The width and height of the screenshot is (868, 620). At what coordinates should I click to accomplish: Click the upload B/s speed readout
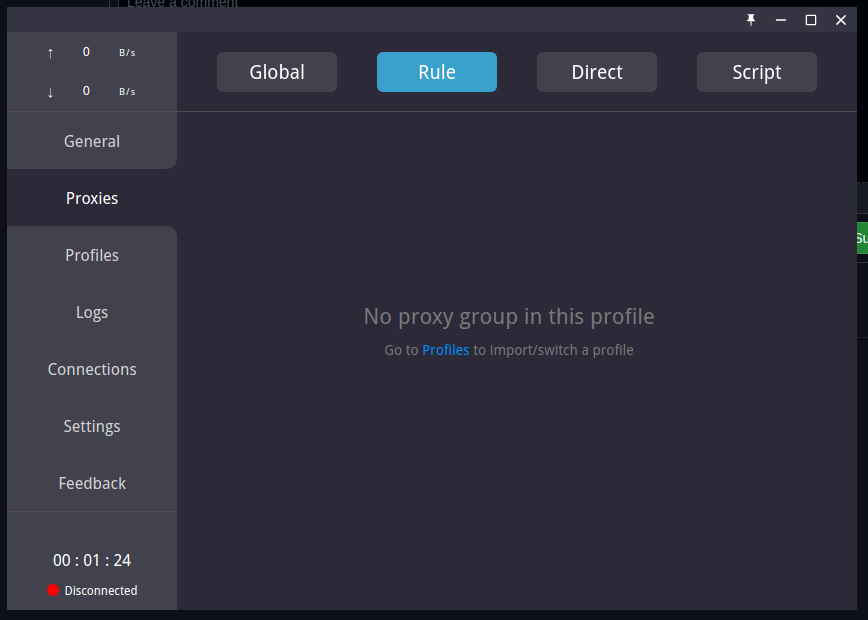pos(126,52)
